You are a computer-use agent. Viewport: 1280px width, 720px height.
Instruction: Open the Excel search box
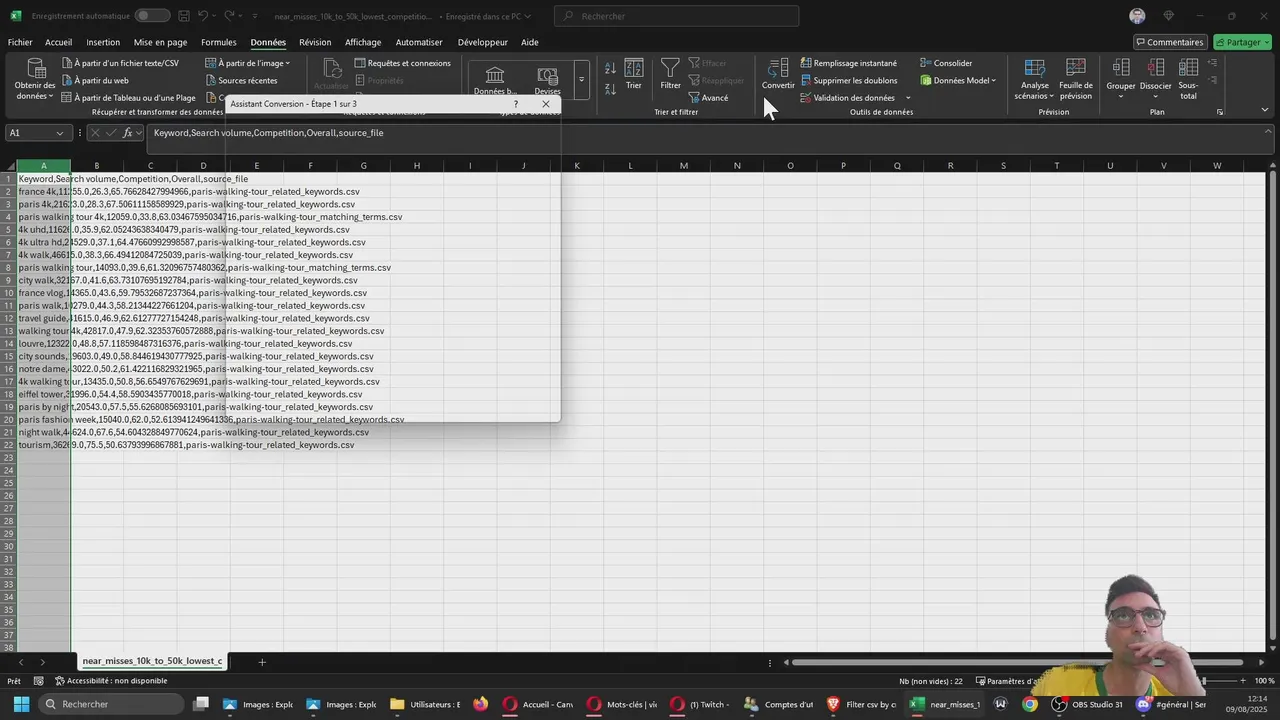pos(676,16)
